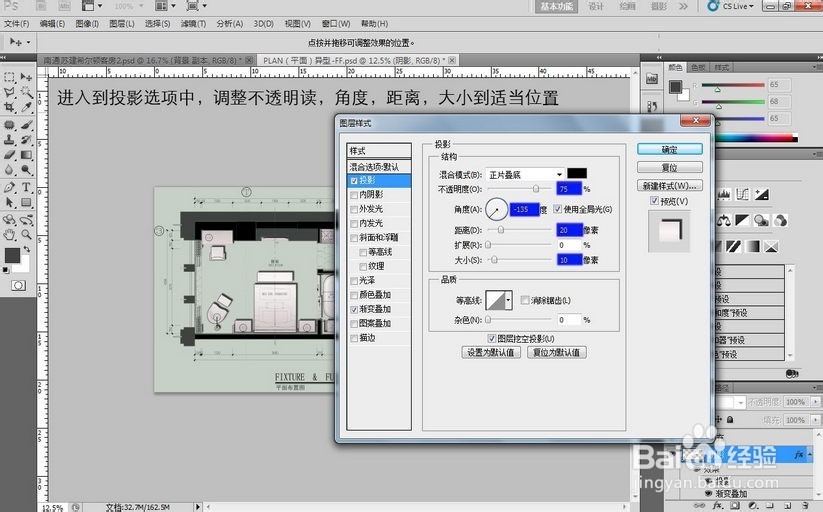The height and width of the screenshot is (512, 823).
Task: Toggle 图层挖空投影 checkbox
Action: (492, 339)
